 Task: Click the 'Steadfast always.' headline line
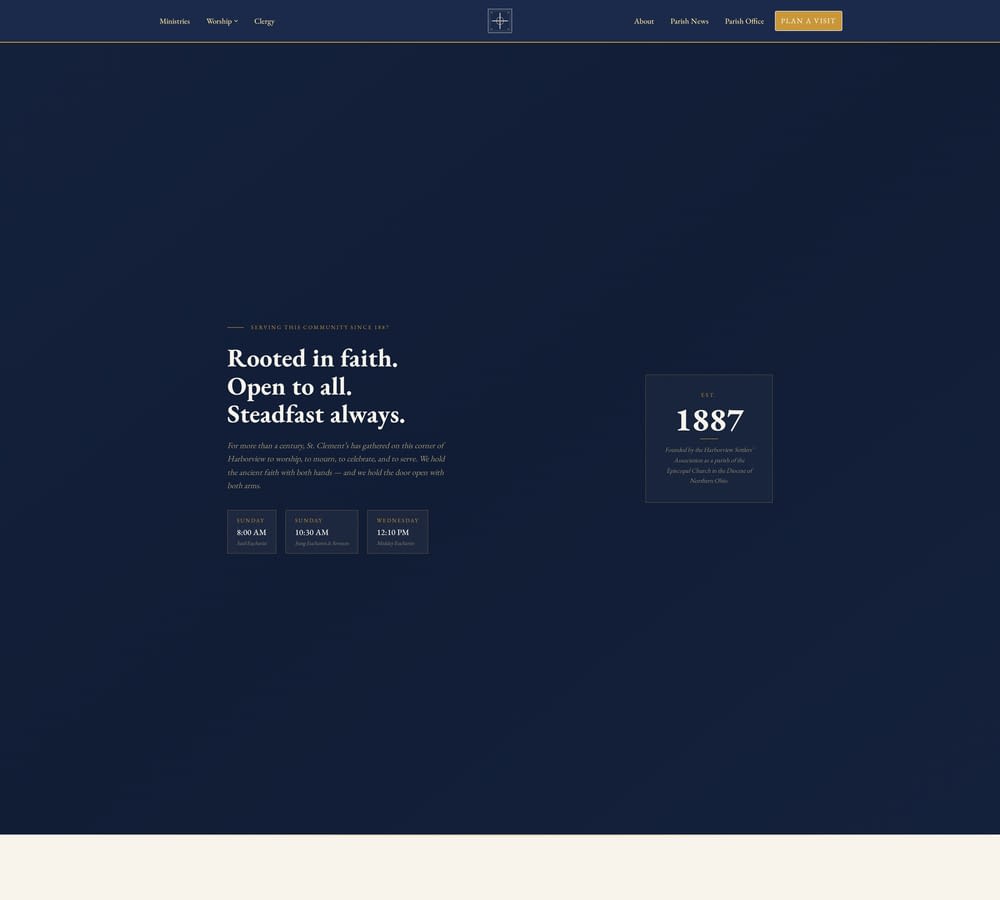[316, 414]
